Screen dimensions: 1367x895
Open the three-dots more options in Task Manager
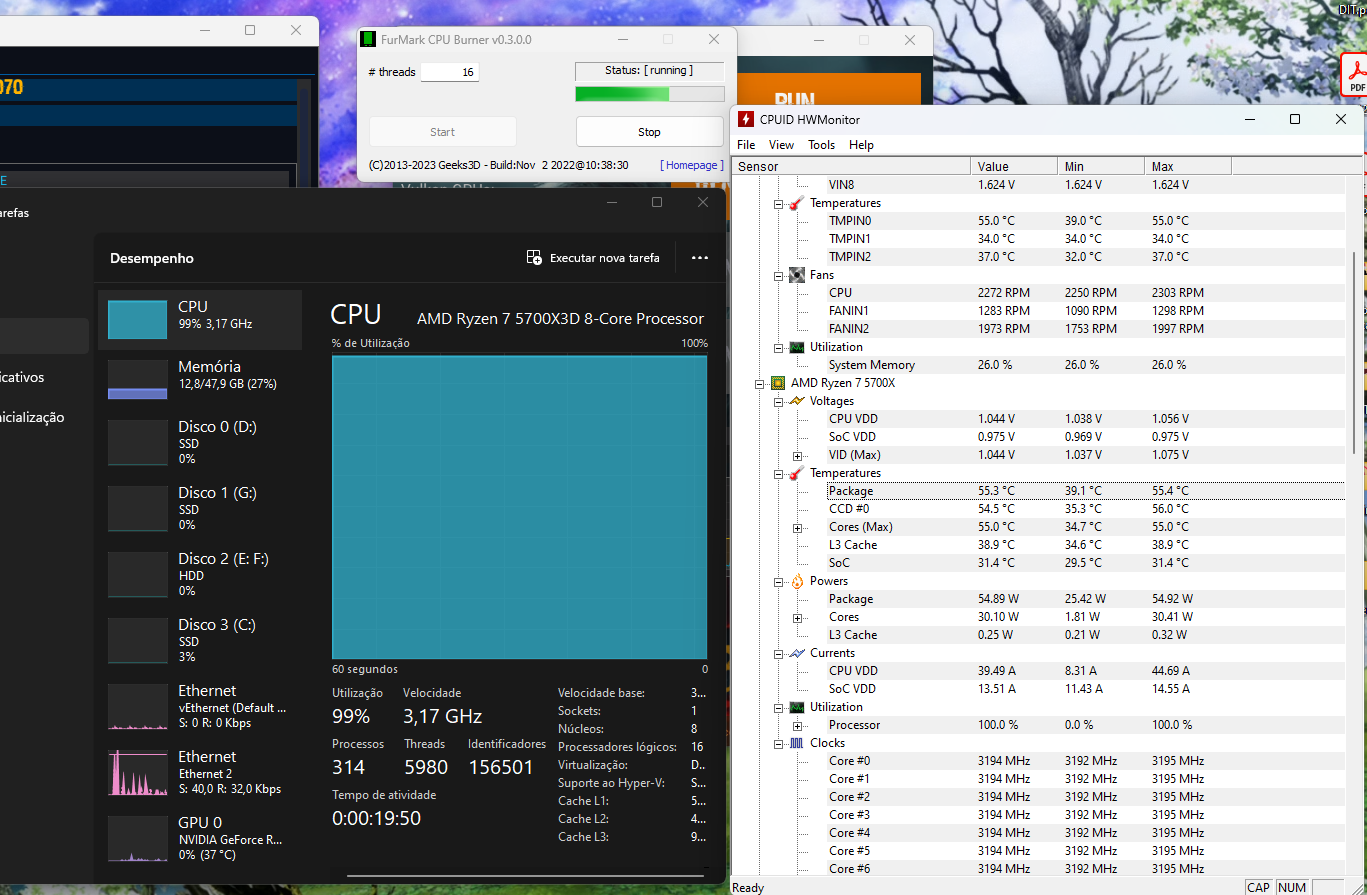coord(700,258)
